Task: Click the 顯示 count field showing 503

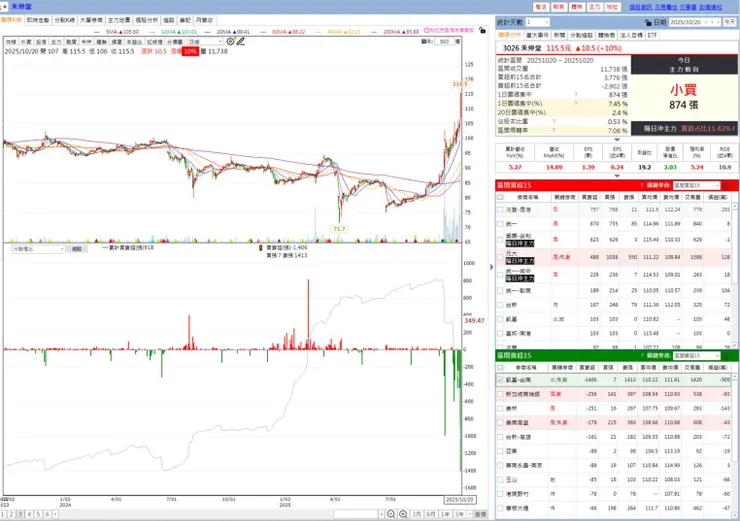Action: point(444,42)
